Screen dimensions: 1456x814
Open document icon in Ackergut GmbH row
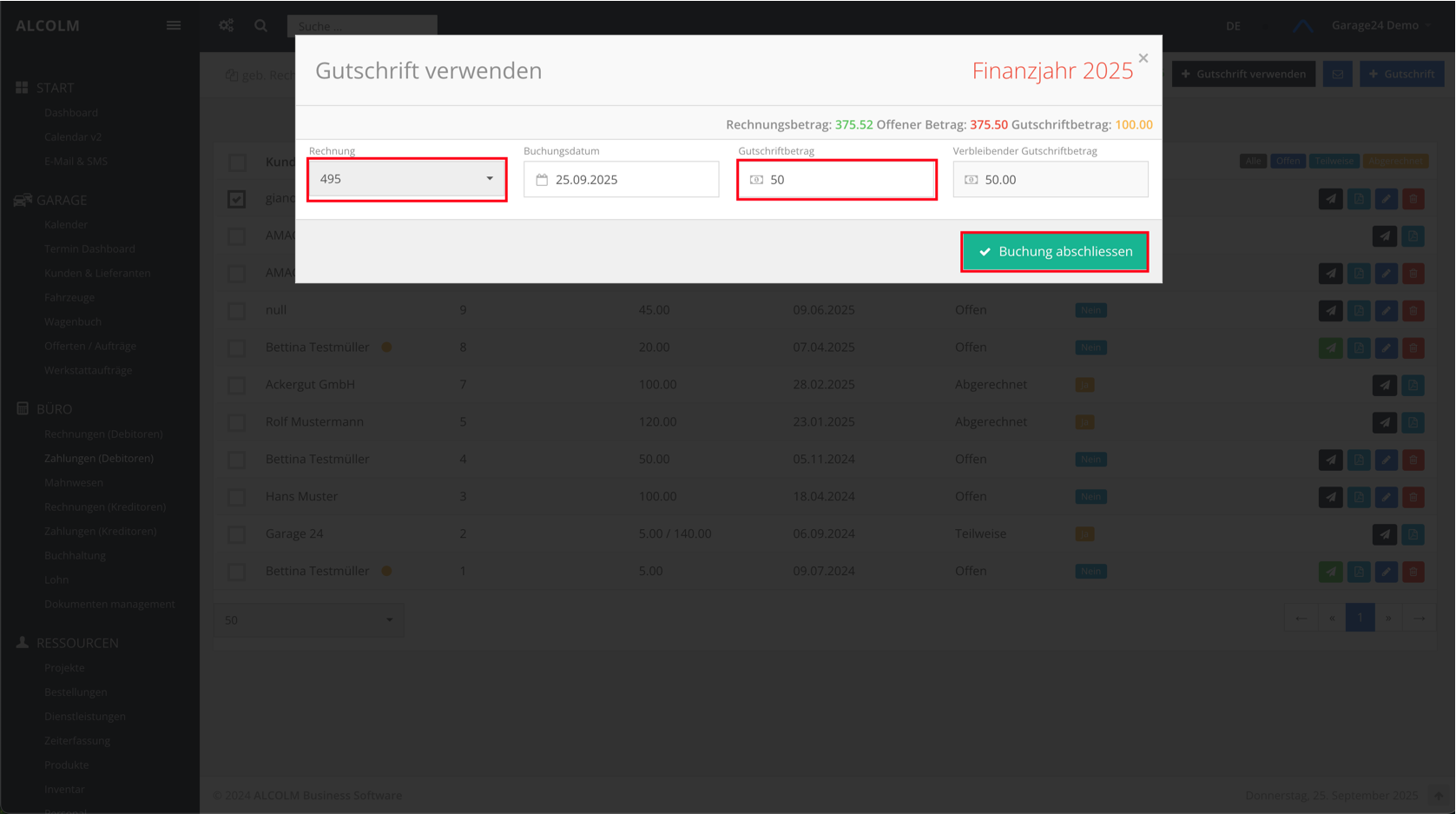(x=1413, y=385)
